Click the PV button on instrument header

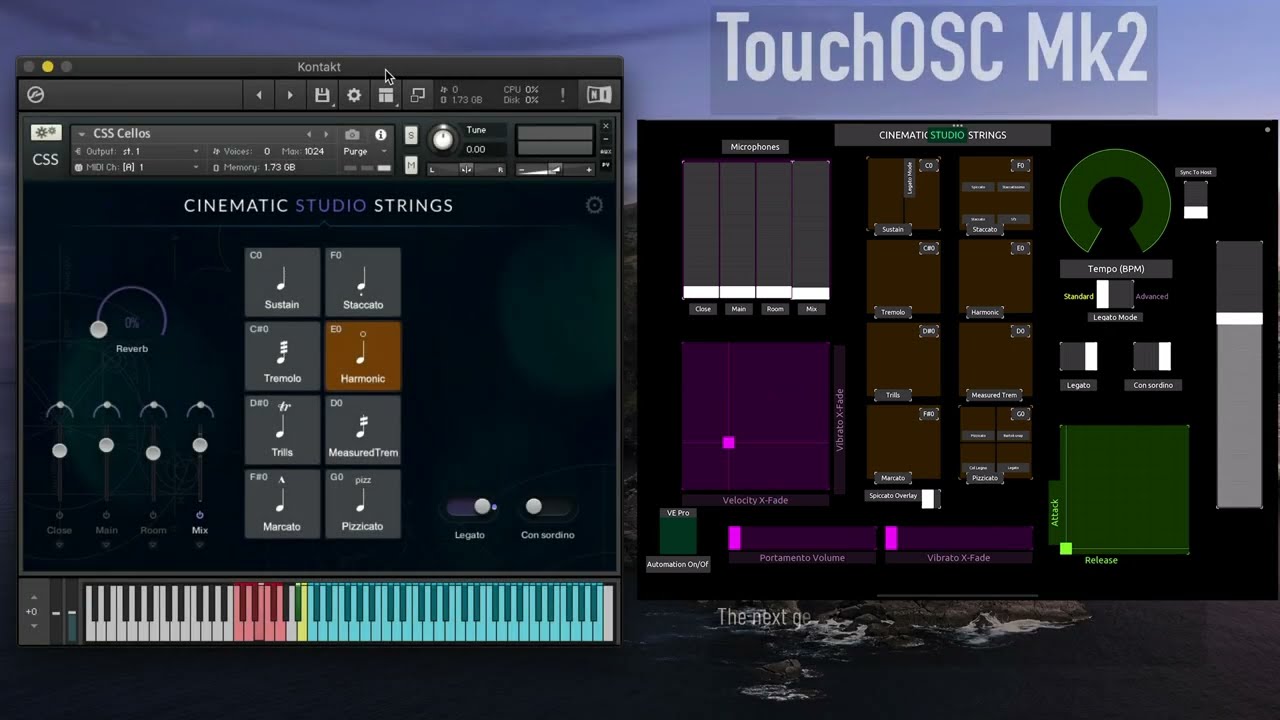pyautogui.click(x=605, y=165)
